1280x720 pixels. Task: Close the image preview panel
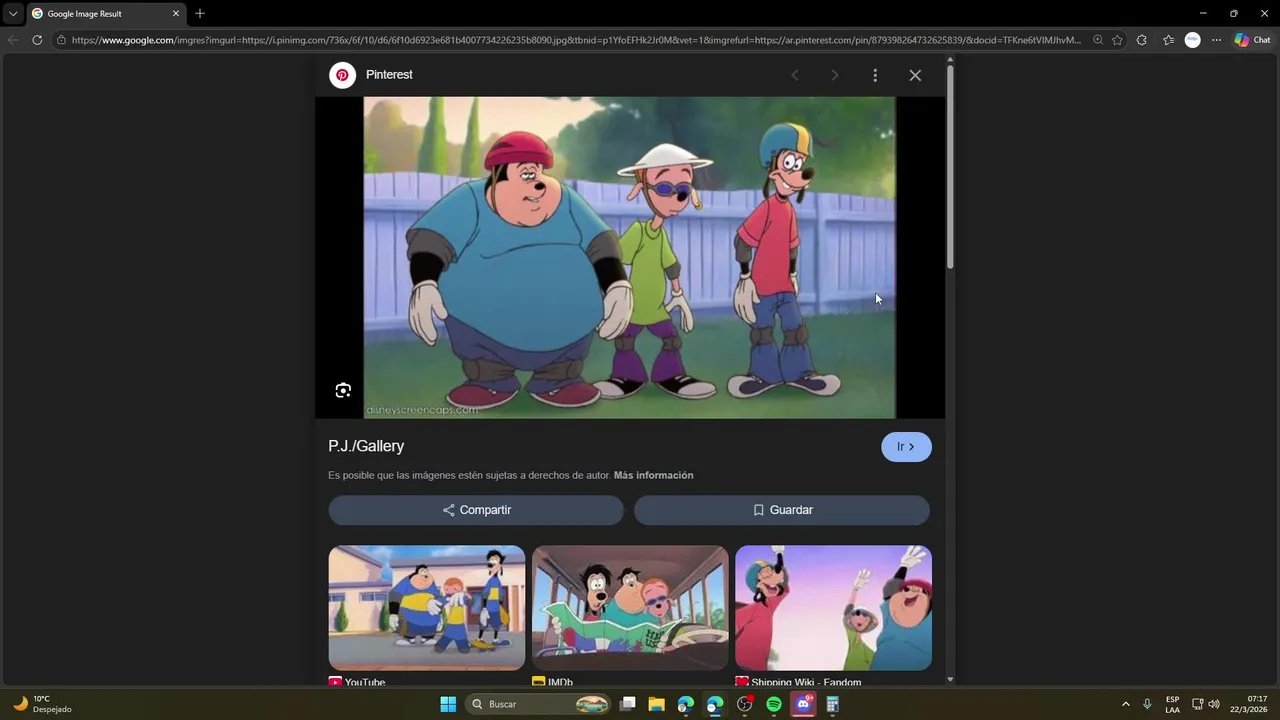(915, 75)
